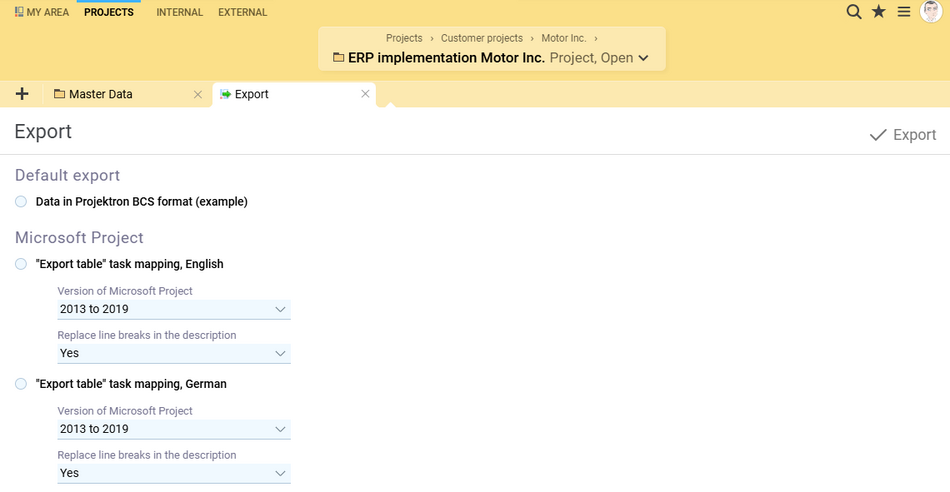The image size is (950, 492).
Task: Click the Default export heading
Action: [67, 175]
